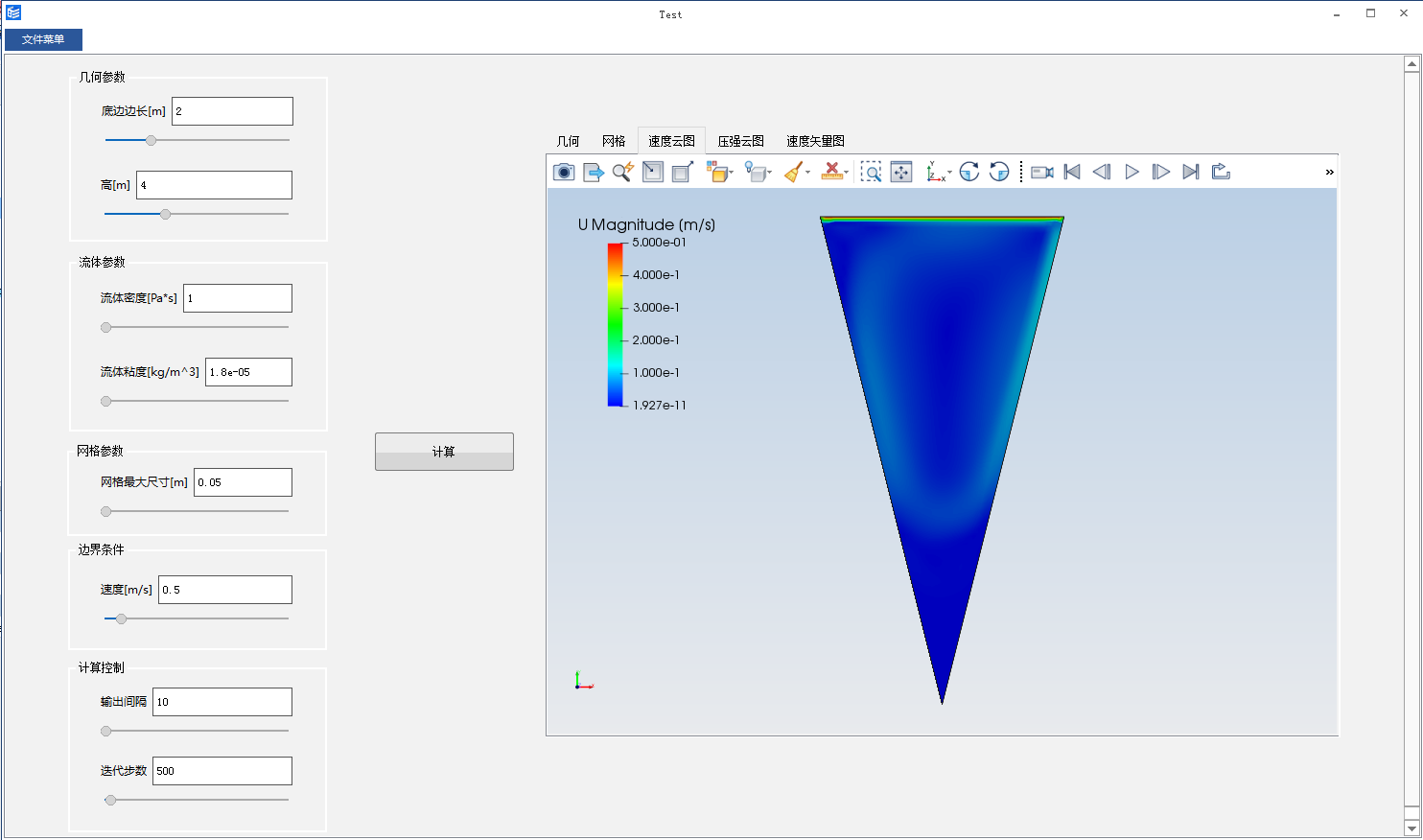1423x840 pixels.
Task: Switch to the 几何 tab
Action: click(x=568, y=141)
